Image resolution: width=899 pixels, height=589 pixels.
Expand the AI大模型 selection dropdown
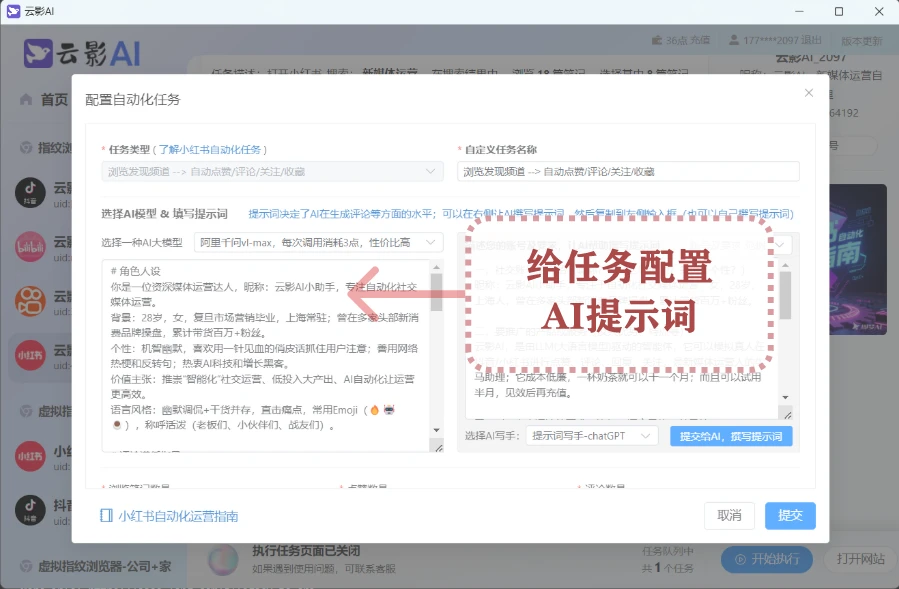pyautogui.click(x=317, y=242)
